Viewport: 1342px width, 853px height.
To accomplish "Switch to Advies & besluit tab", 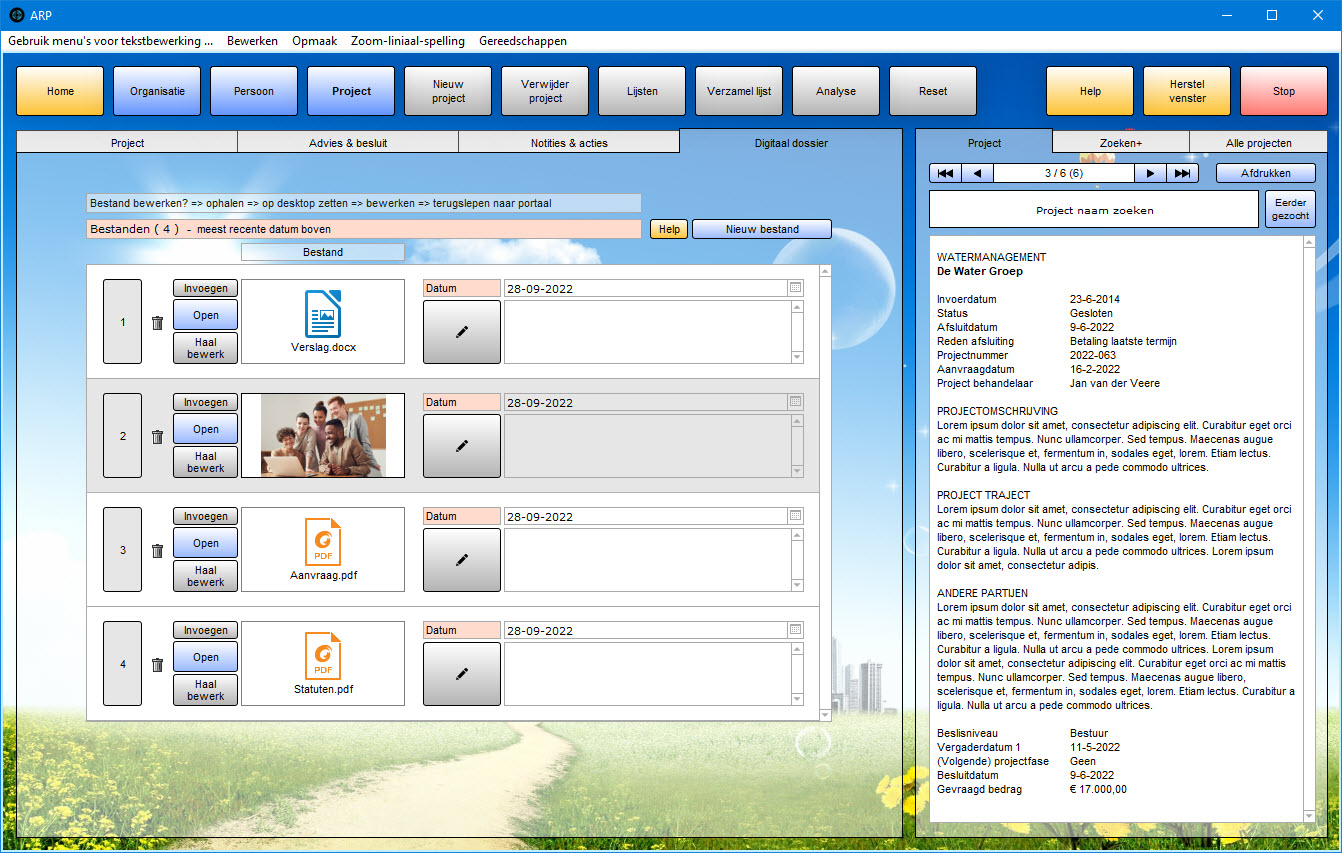I will point(348,143).
